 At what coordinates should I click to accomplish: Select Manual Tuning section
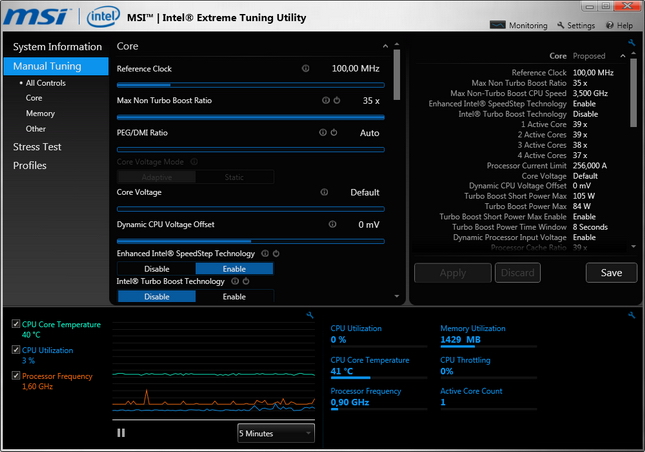click(56, 66)
